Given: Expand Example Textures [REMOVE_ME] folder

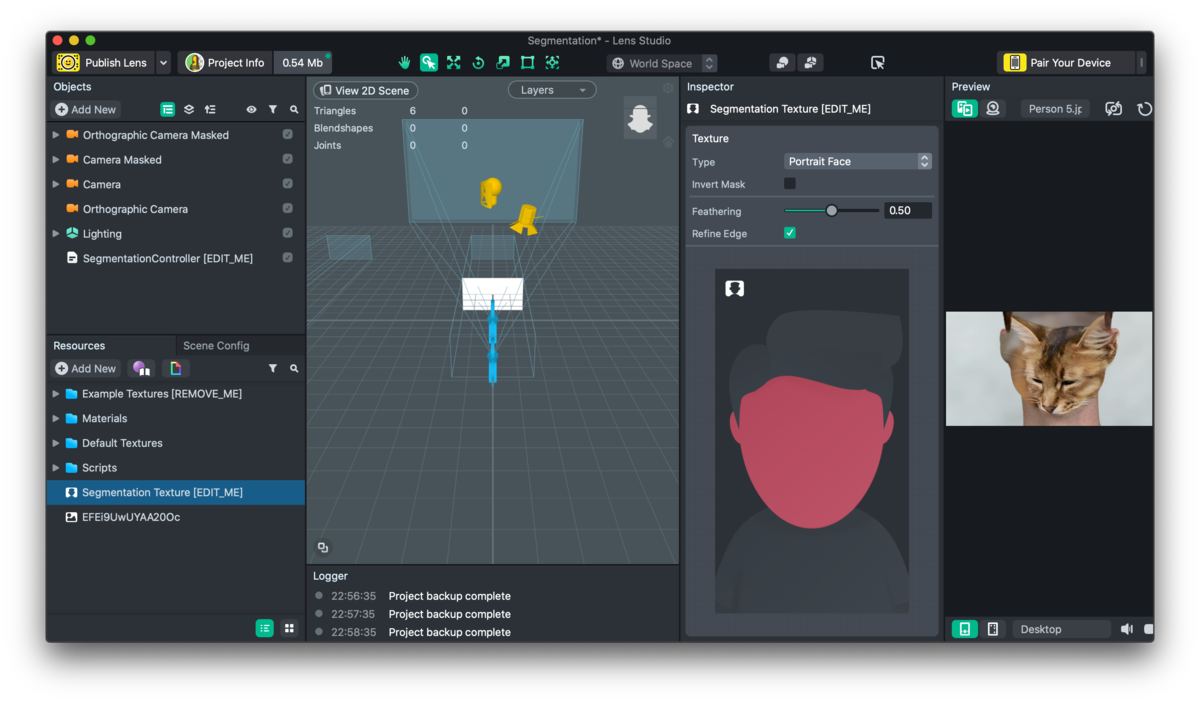Looking at the screenshot, I should pyautogui.click(x=56, y=394).
